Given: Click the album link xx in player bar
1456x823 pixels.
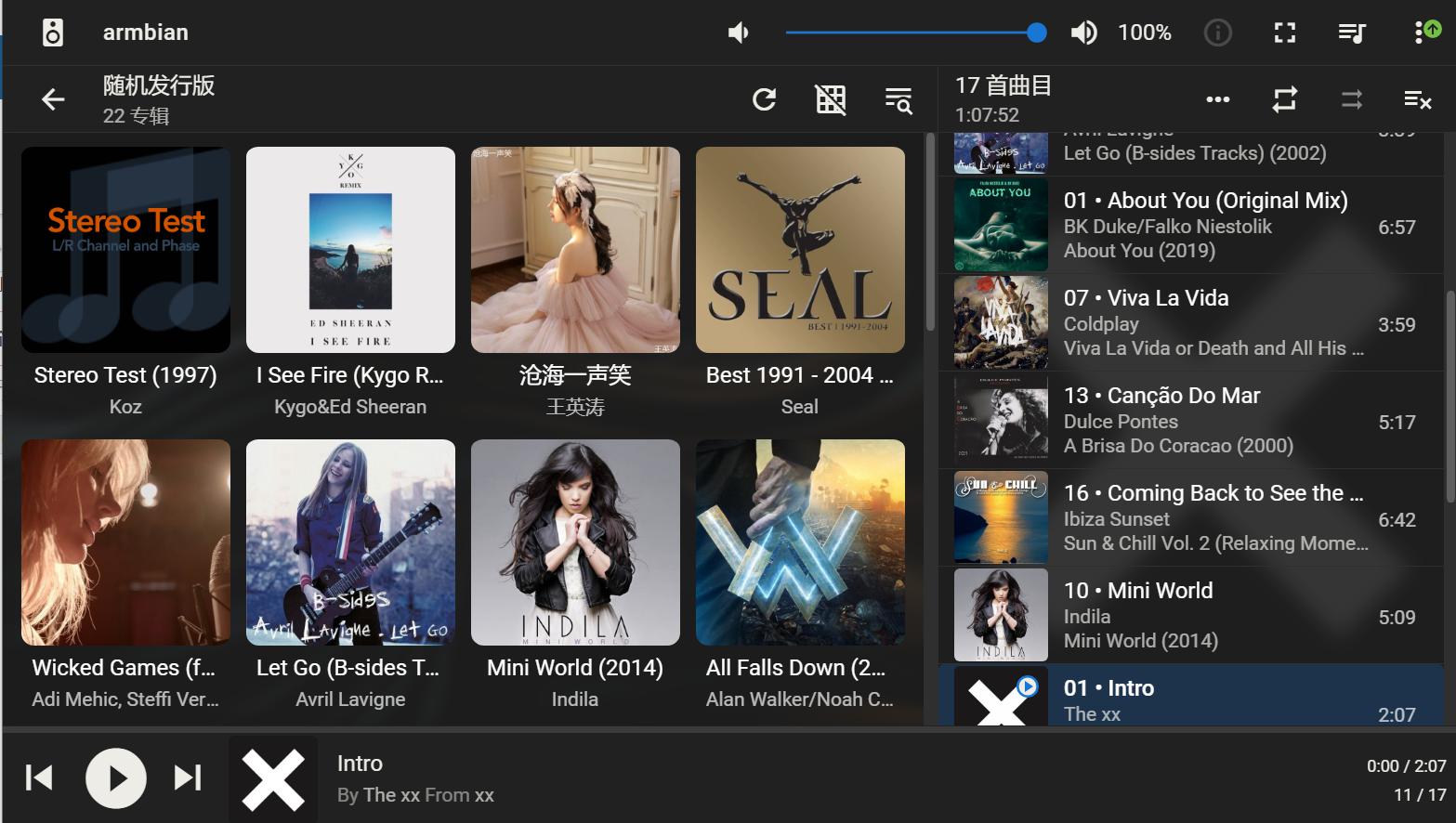Looking at the screenshot, I should tap(484, 796).
